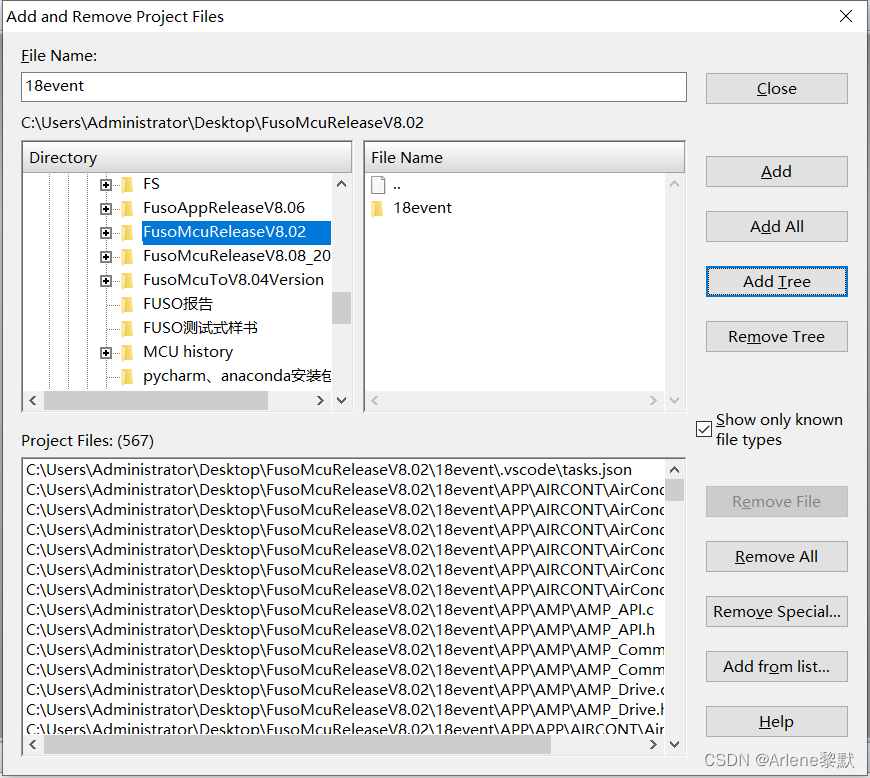Expand the MCU history tree node
The width and height of the screenshot is (870, 778).
pyautogui.click(x=106, y=351)
